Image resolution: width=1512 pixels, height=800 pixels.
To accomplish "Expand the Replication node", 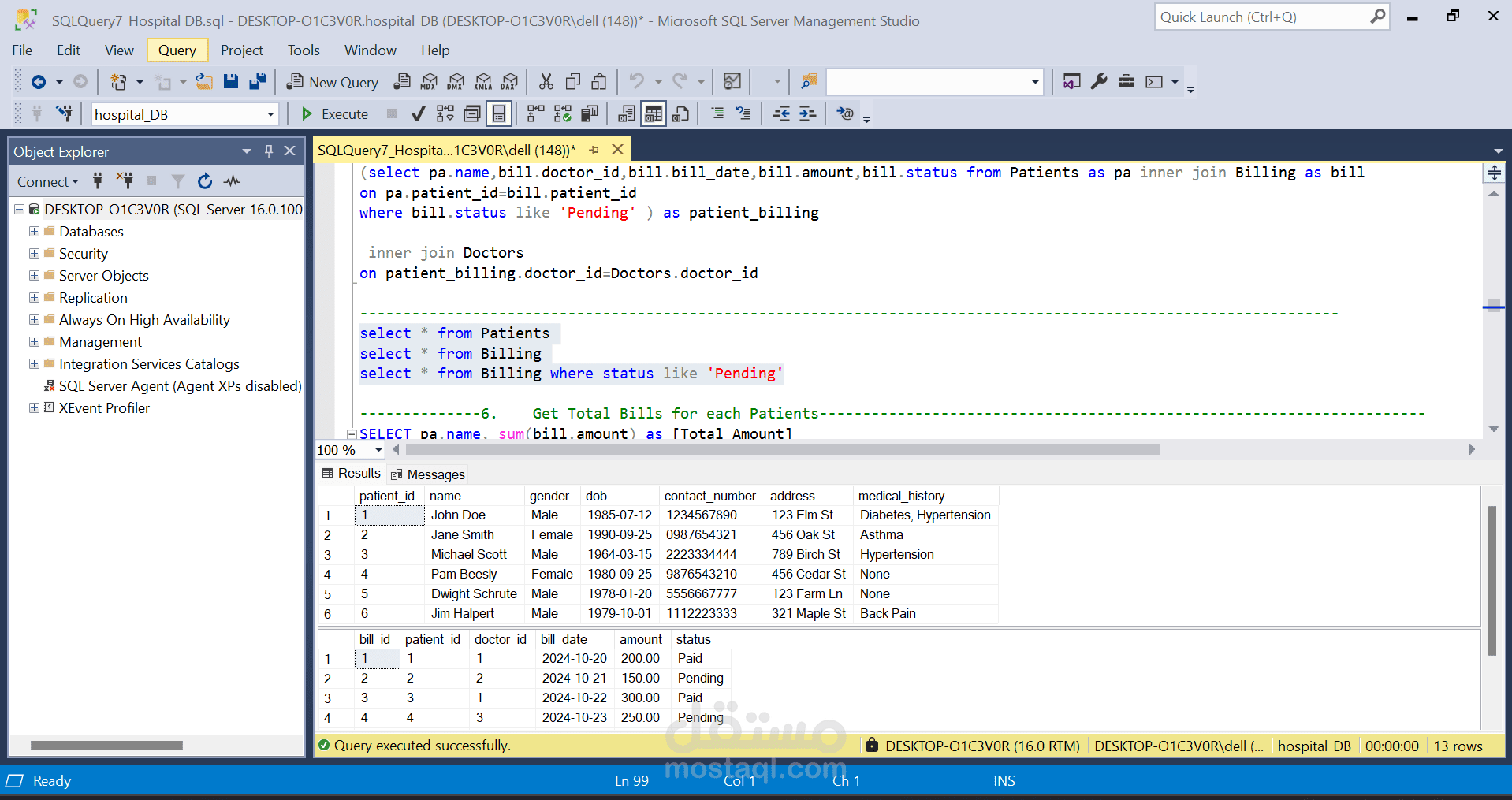I will tap(34, 298).
